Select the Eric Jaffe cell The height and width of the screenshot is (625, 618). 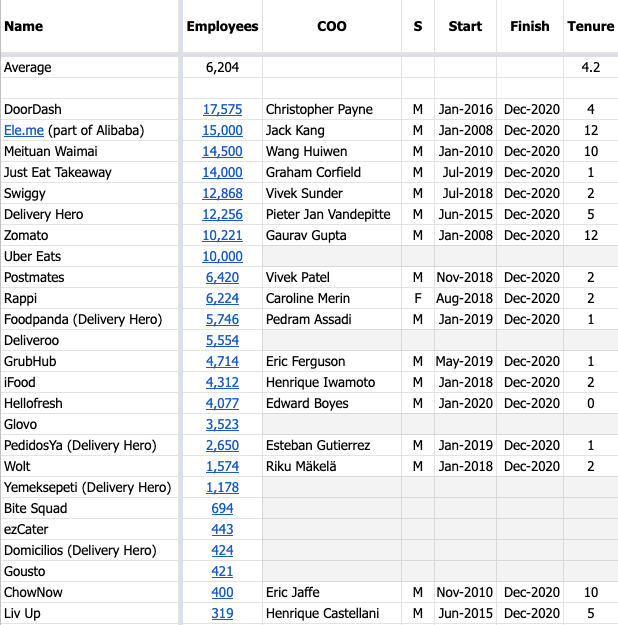[x=332, y=592]
